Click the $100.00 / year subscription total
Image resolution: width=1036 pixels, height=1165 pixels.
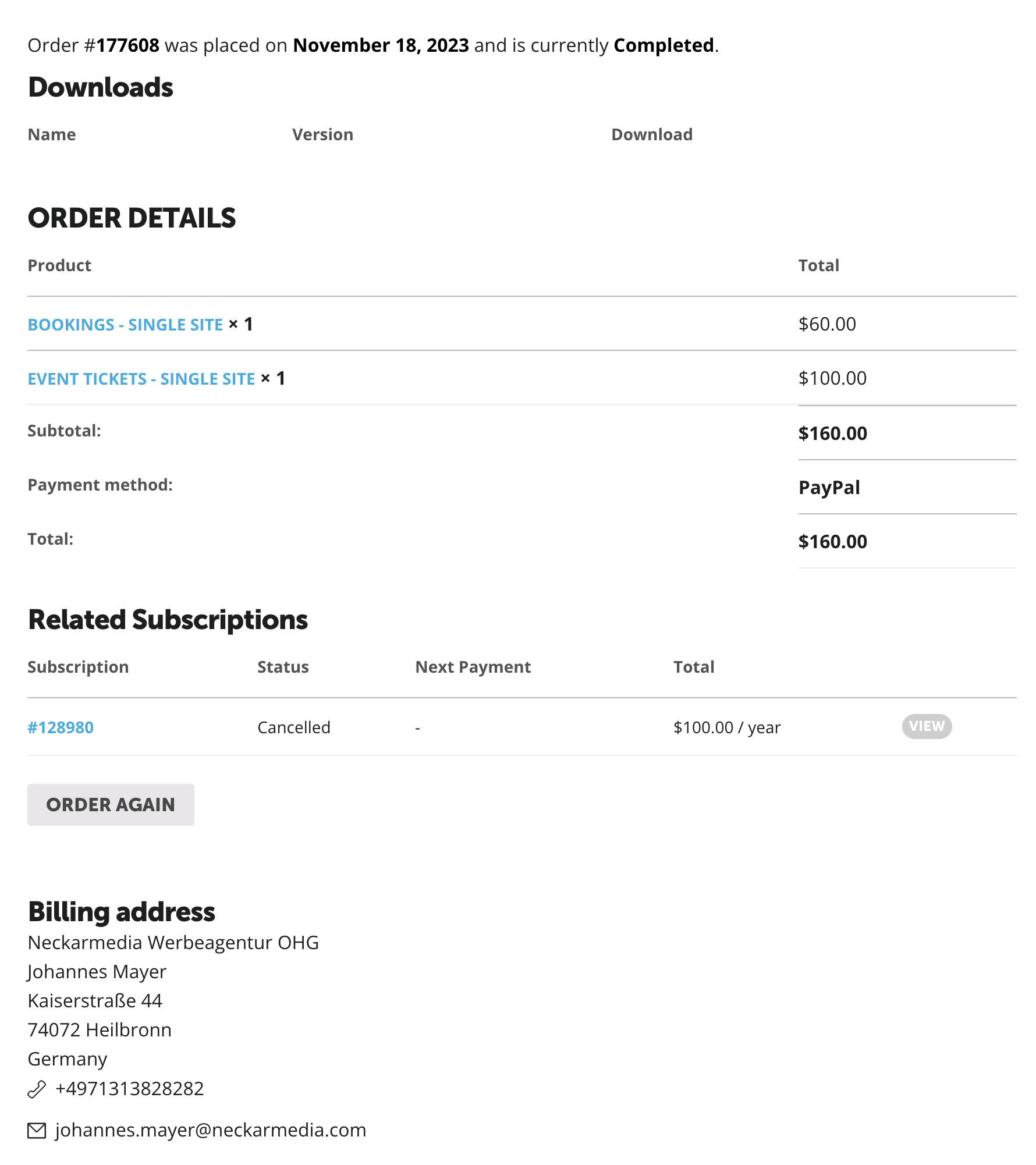pos(727,727)
